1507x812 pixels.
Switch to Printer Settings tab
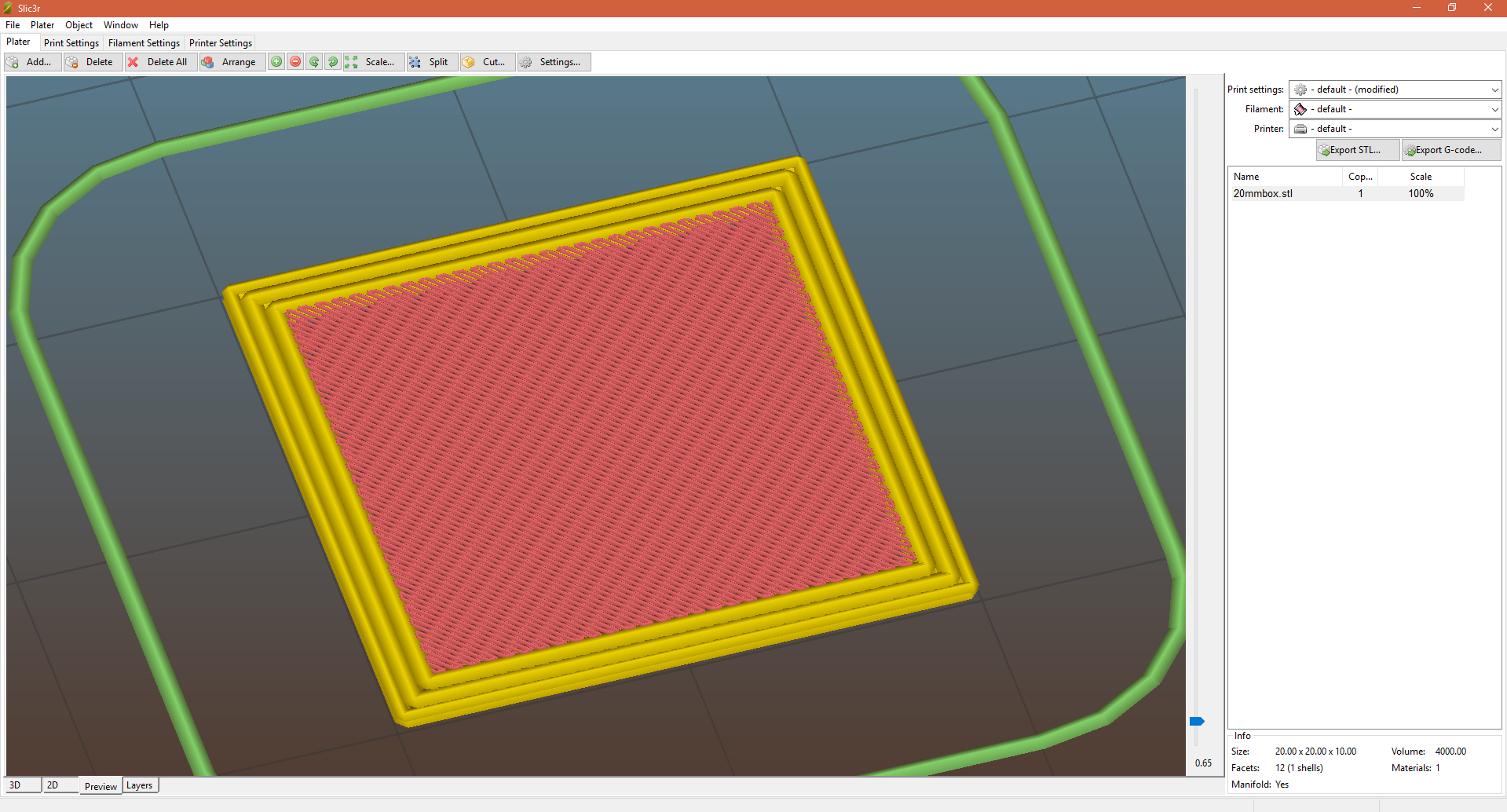[221, 43]
